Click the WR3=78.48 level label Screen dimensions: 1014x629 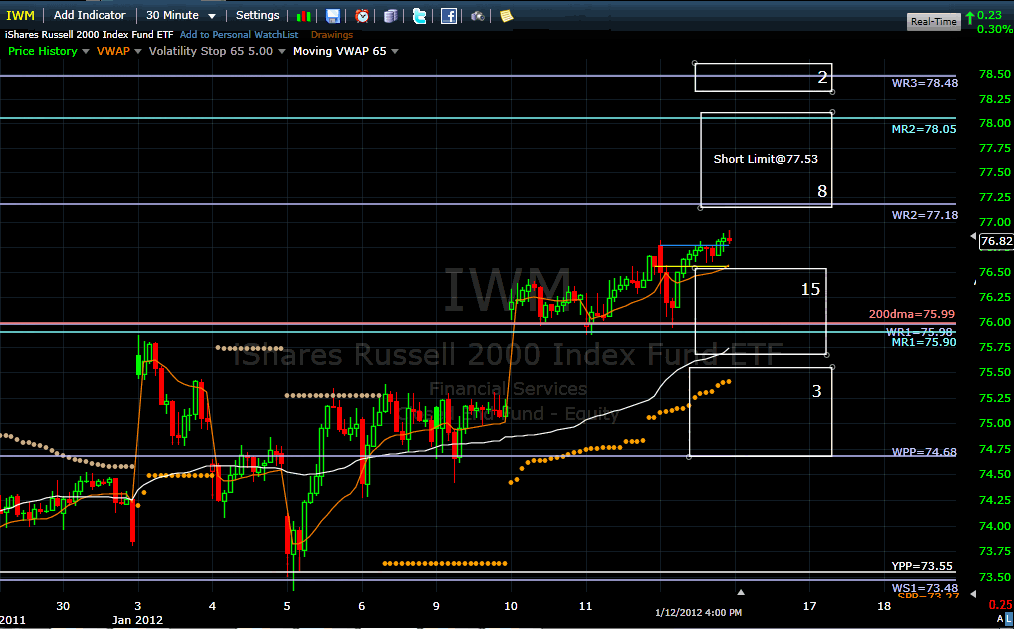tap(925, 83)
